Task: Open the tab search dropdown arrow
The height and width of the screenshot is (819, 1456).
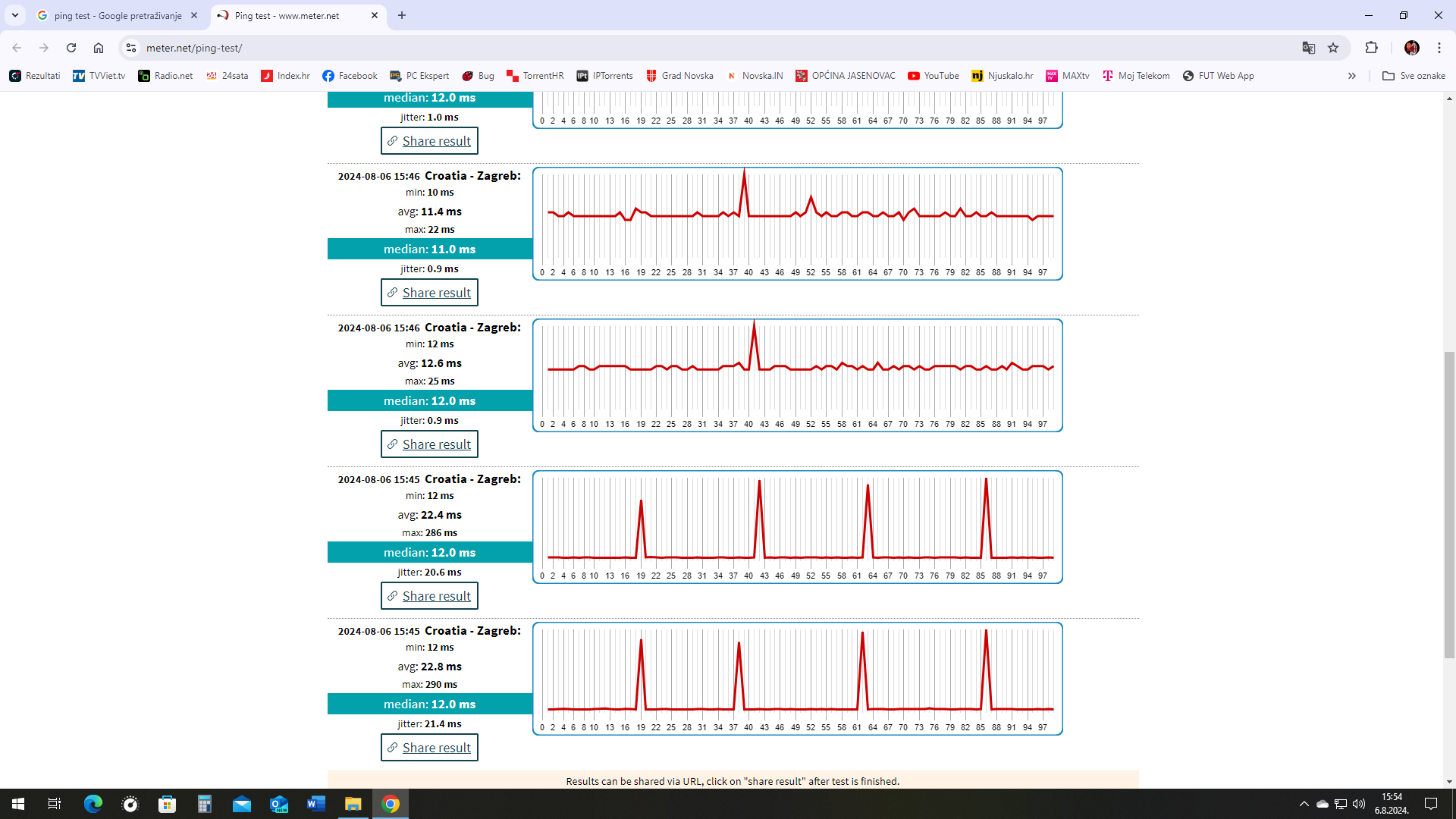Action: click(15, 15)
